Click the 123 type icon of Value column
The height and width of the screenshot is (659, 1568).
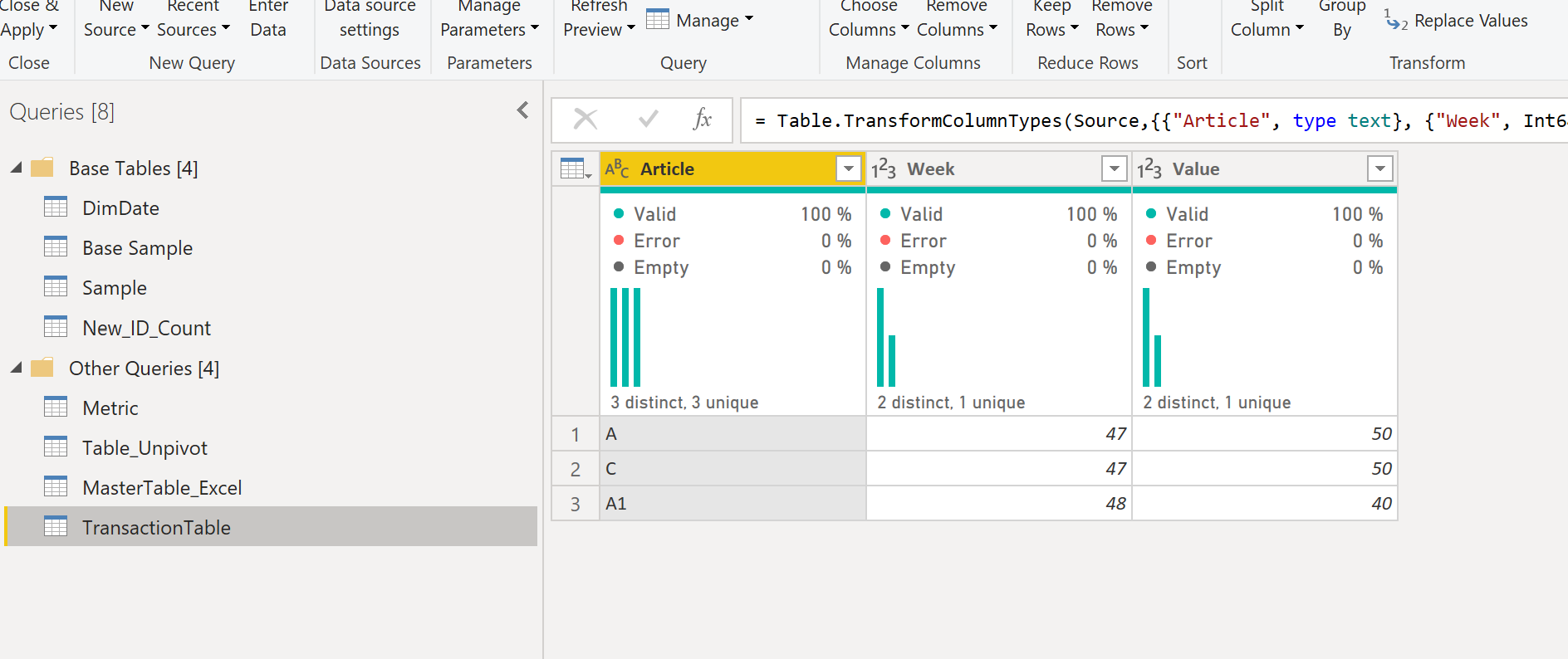tap(1149, 169)
